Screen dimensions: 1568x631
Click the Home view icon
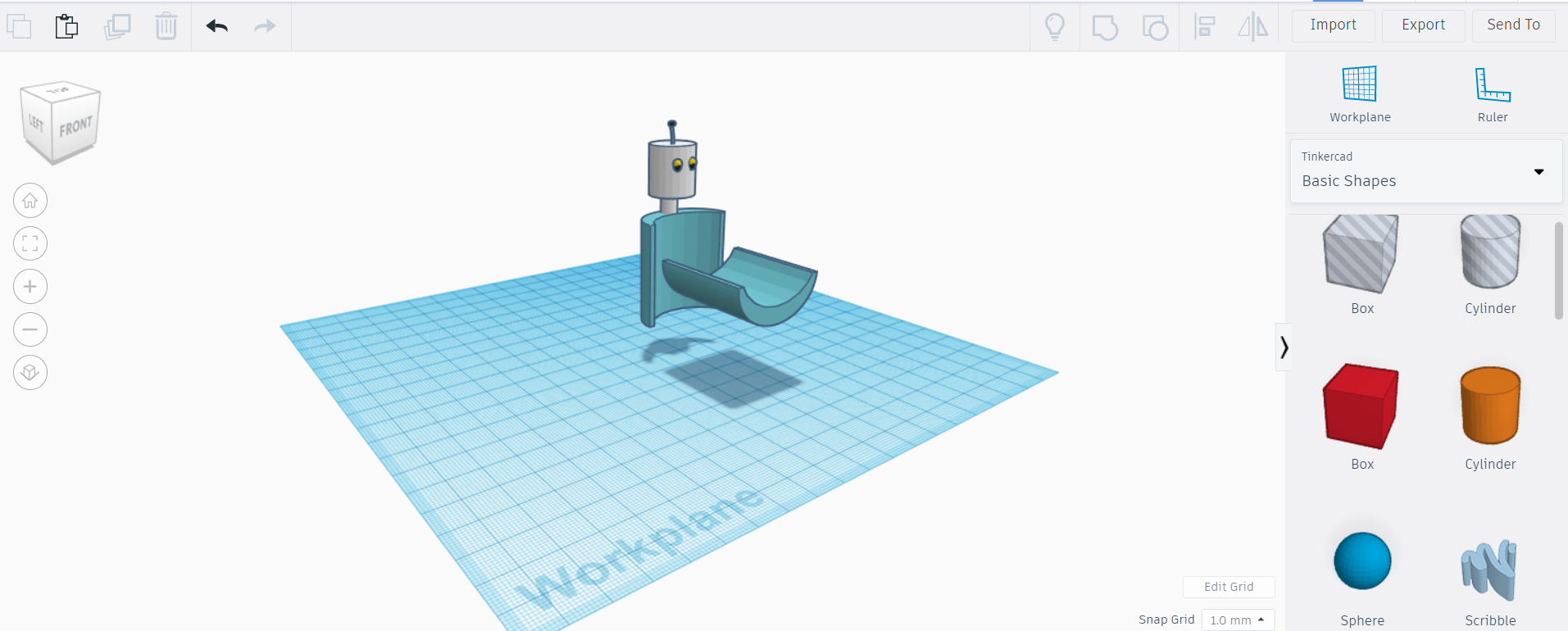click(x=30, y=200)
